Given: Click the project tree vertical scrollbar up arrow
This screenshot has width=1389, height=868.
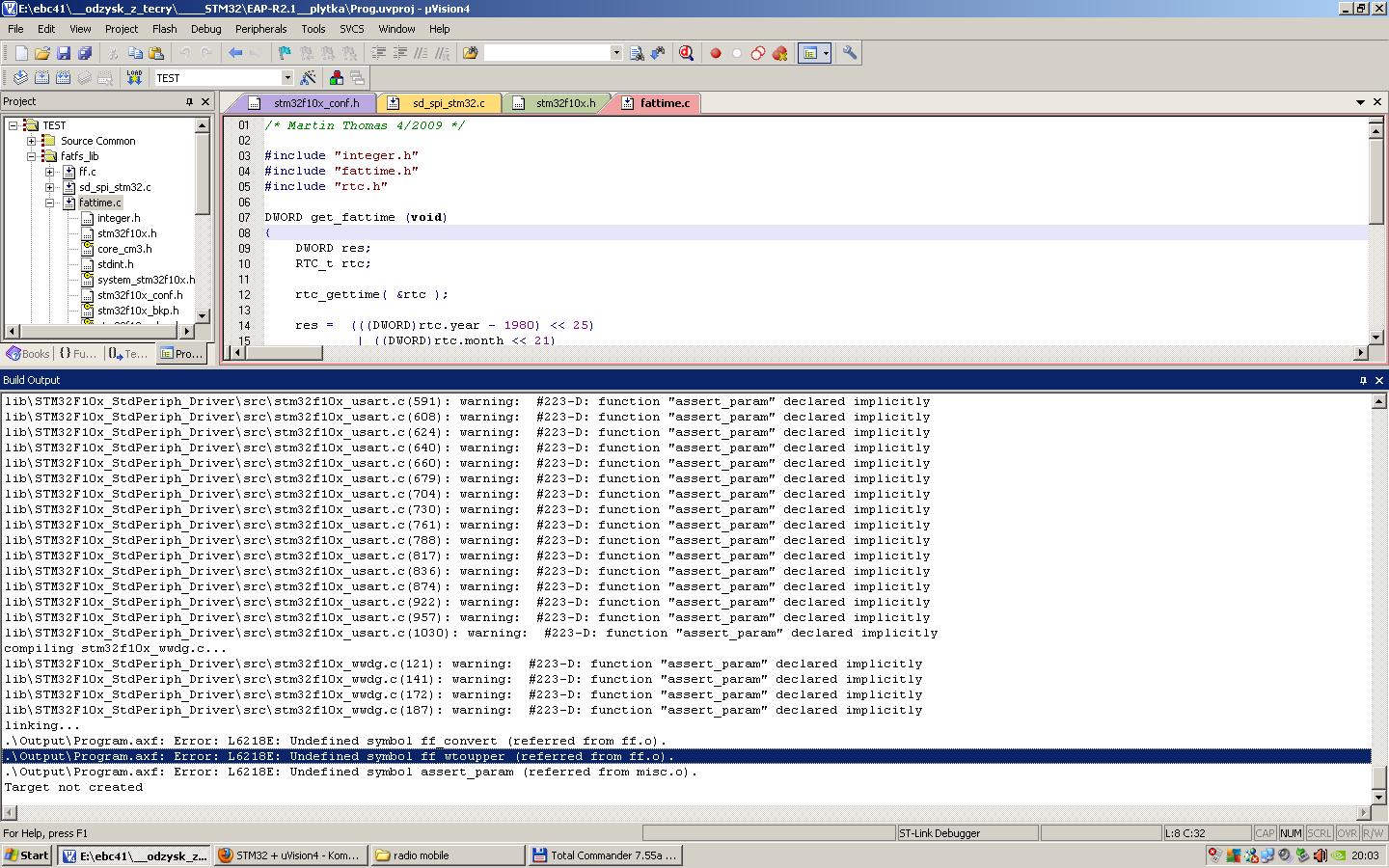Looking at the screenshot, I should (x=202, y=125).
